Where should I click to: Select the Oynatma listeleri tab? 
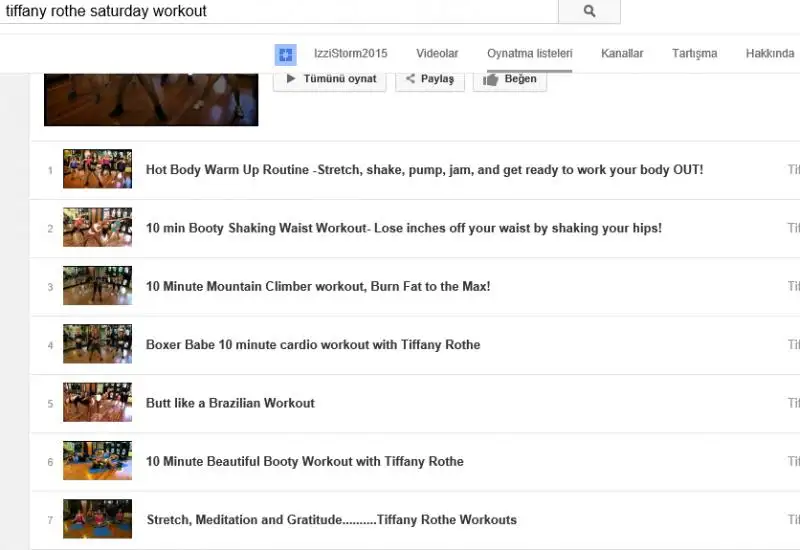pyautogui.click(x=529, y=54)
